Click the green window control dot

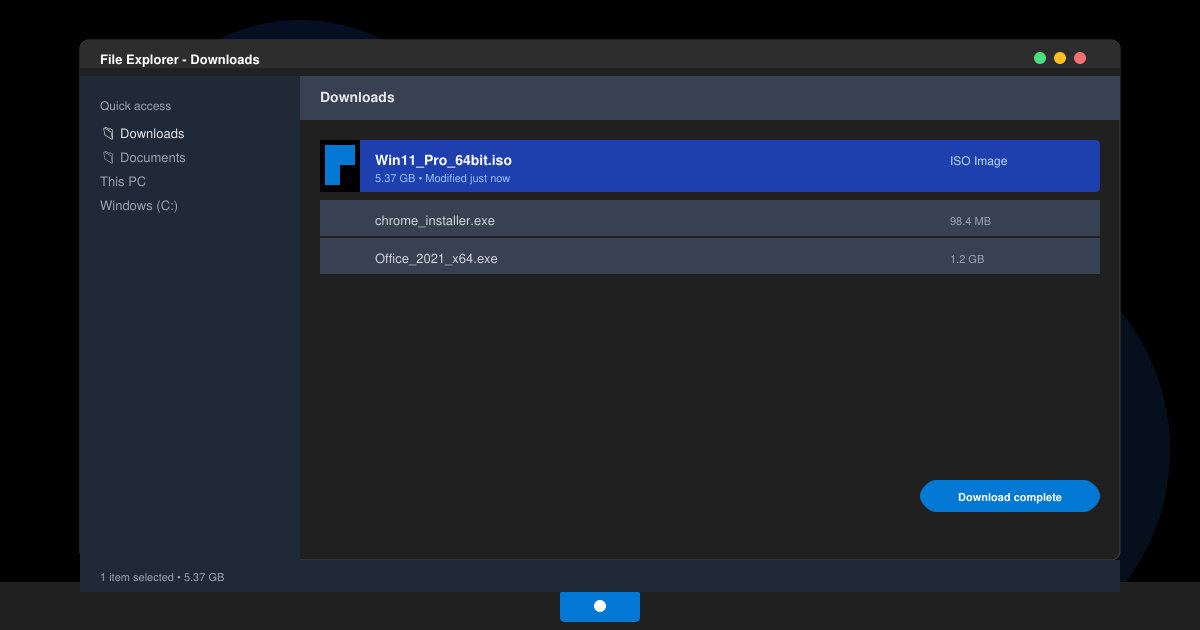point(1040,58)
